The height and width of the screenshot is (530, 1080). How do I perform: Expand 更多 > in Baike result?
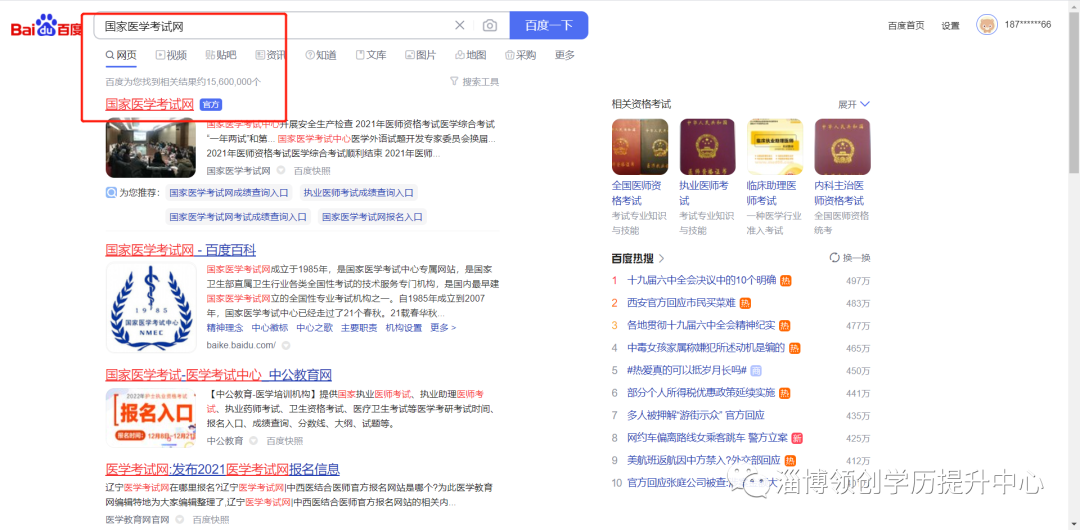(443, 327)
